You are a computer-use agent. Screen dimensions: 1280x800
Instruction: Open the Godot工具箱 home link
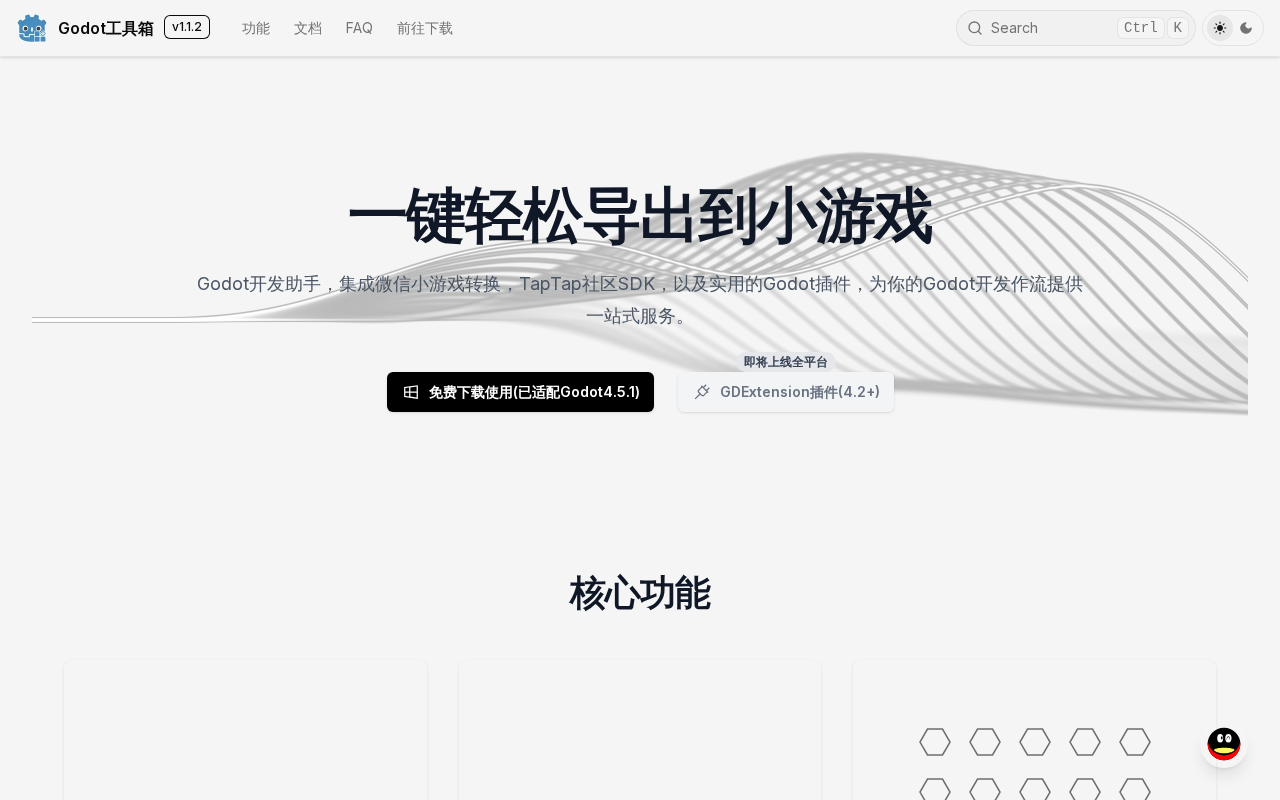point(106,28)
